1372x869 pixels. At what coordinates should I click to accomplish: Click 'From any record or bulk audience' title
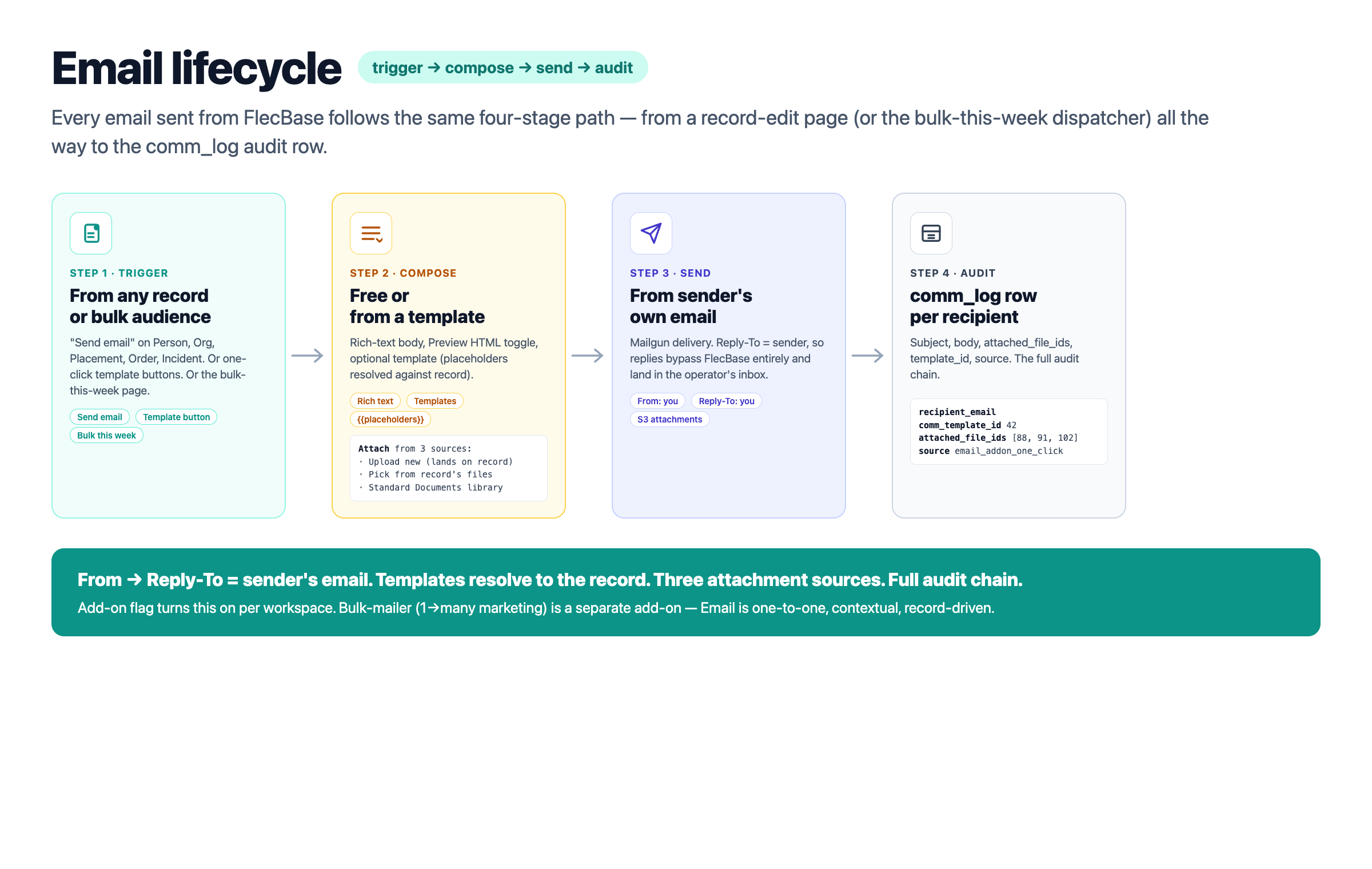(140, 306)
